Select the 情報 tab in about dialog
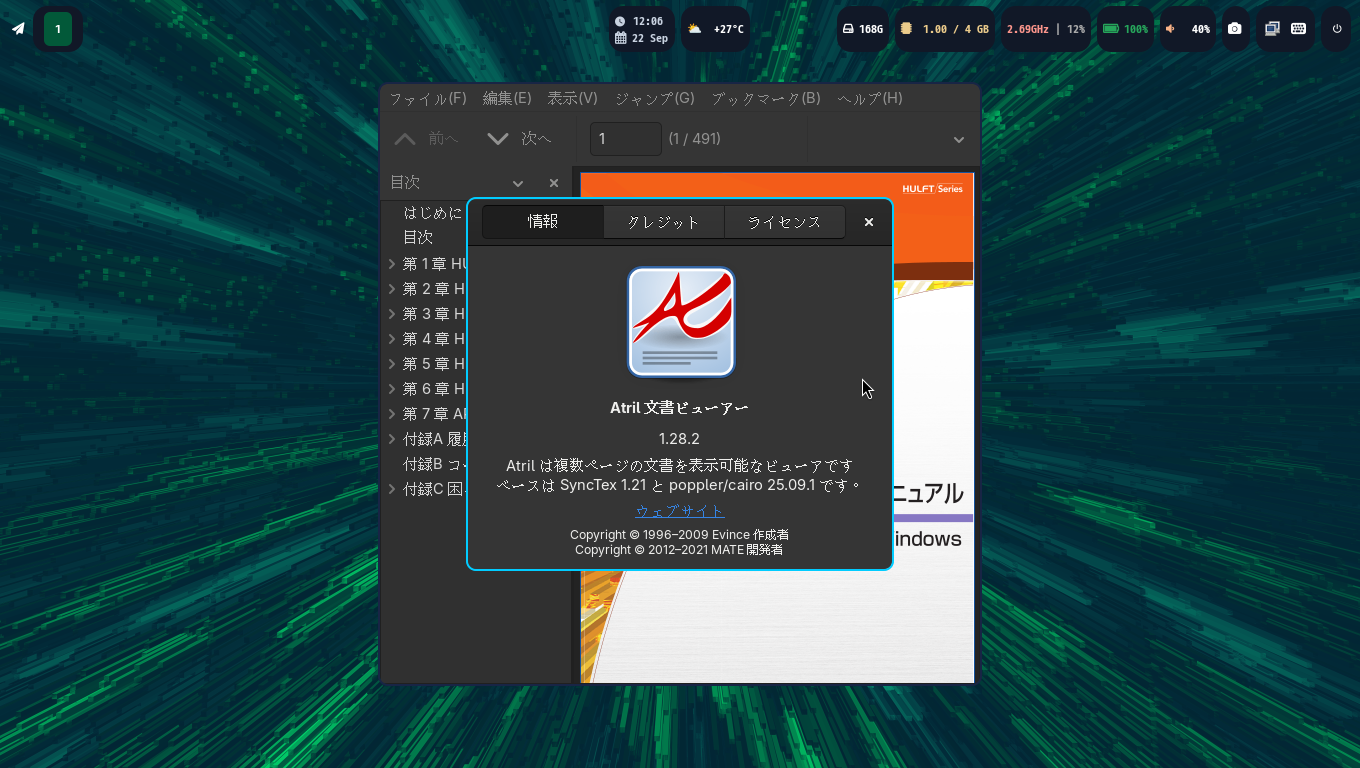Screen dimensions: 1360x768 [x=543, y=222]
